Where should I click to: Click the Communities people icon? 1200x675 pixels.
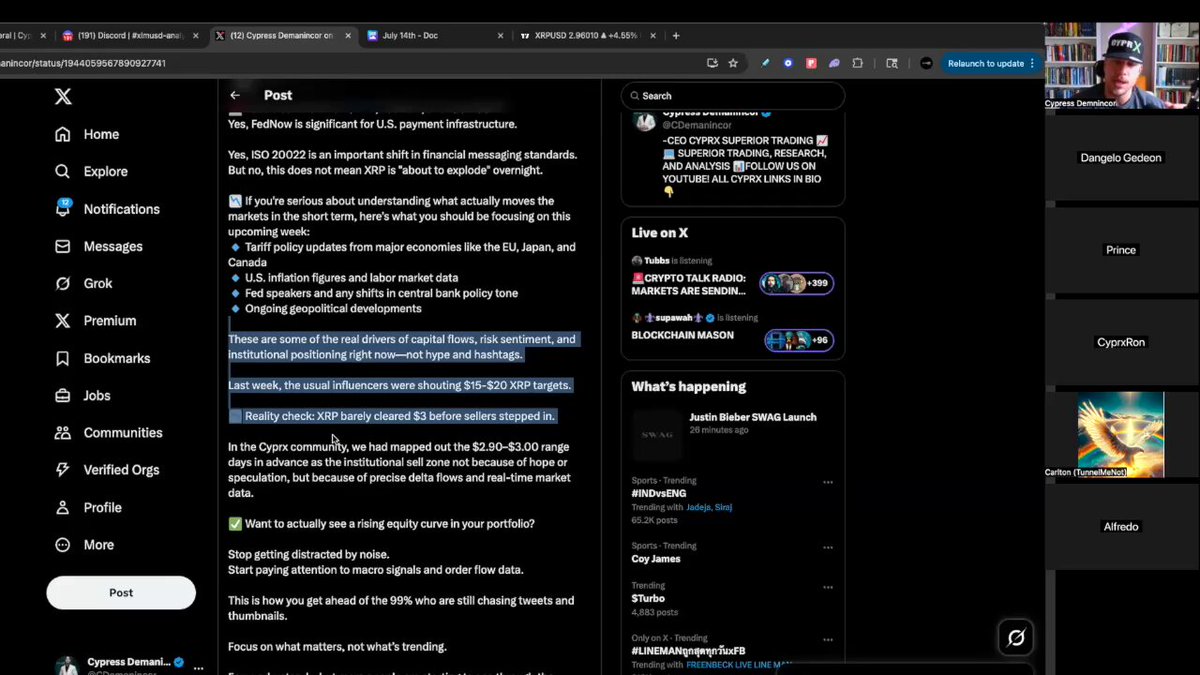point(63,433)
